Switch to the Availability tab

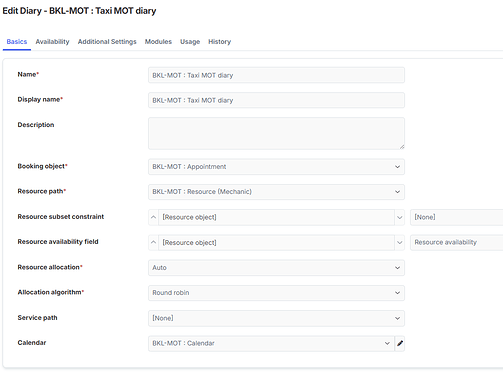coord(52,42)
